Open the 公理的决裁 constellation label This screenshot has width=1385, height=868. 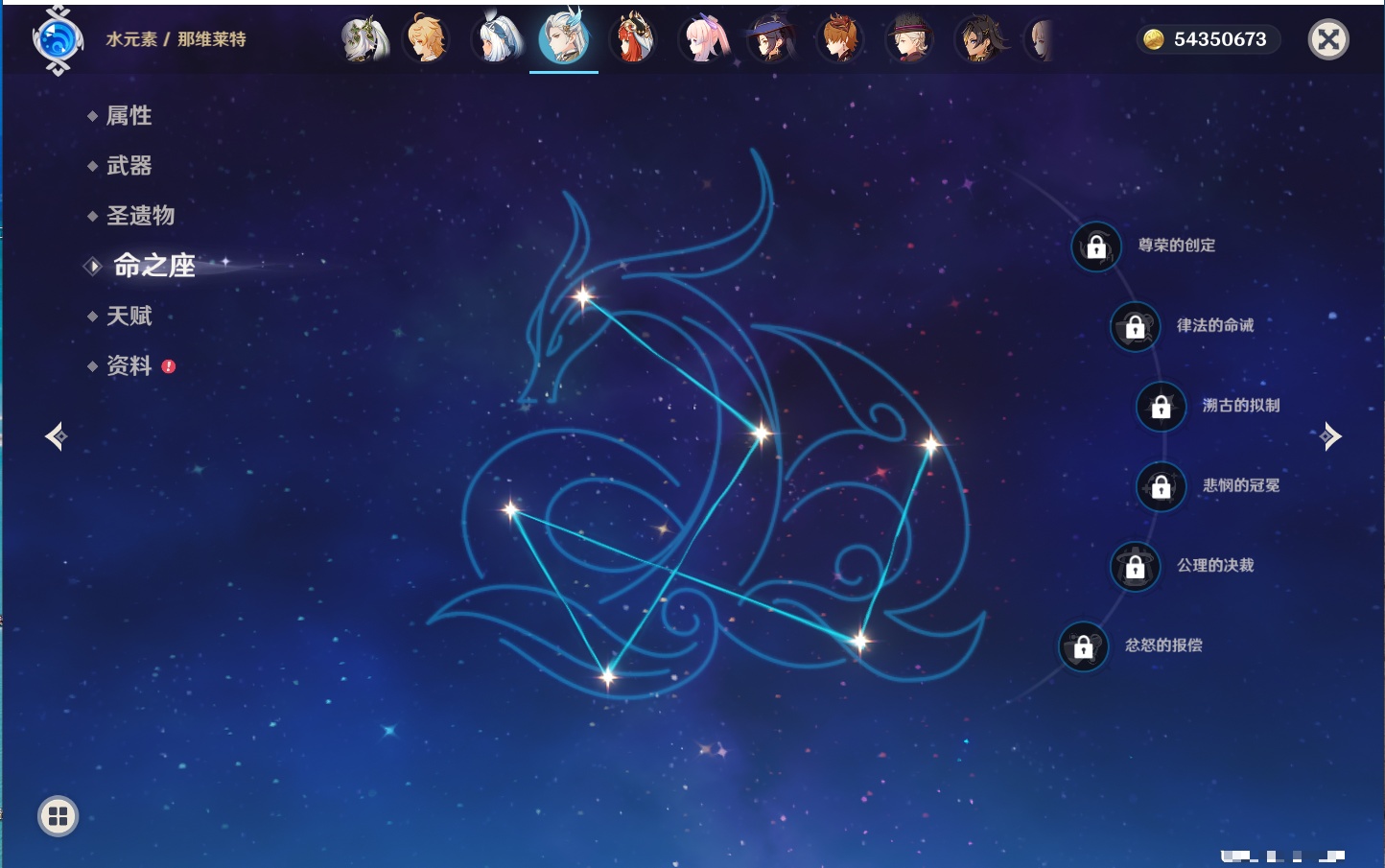coord(1215,565)
